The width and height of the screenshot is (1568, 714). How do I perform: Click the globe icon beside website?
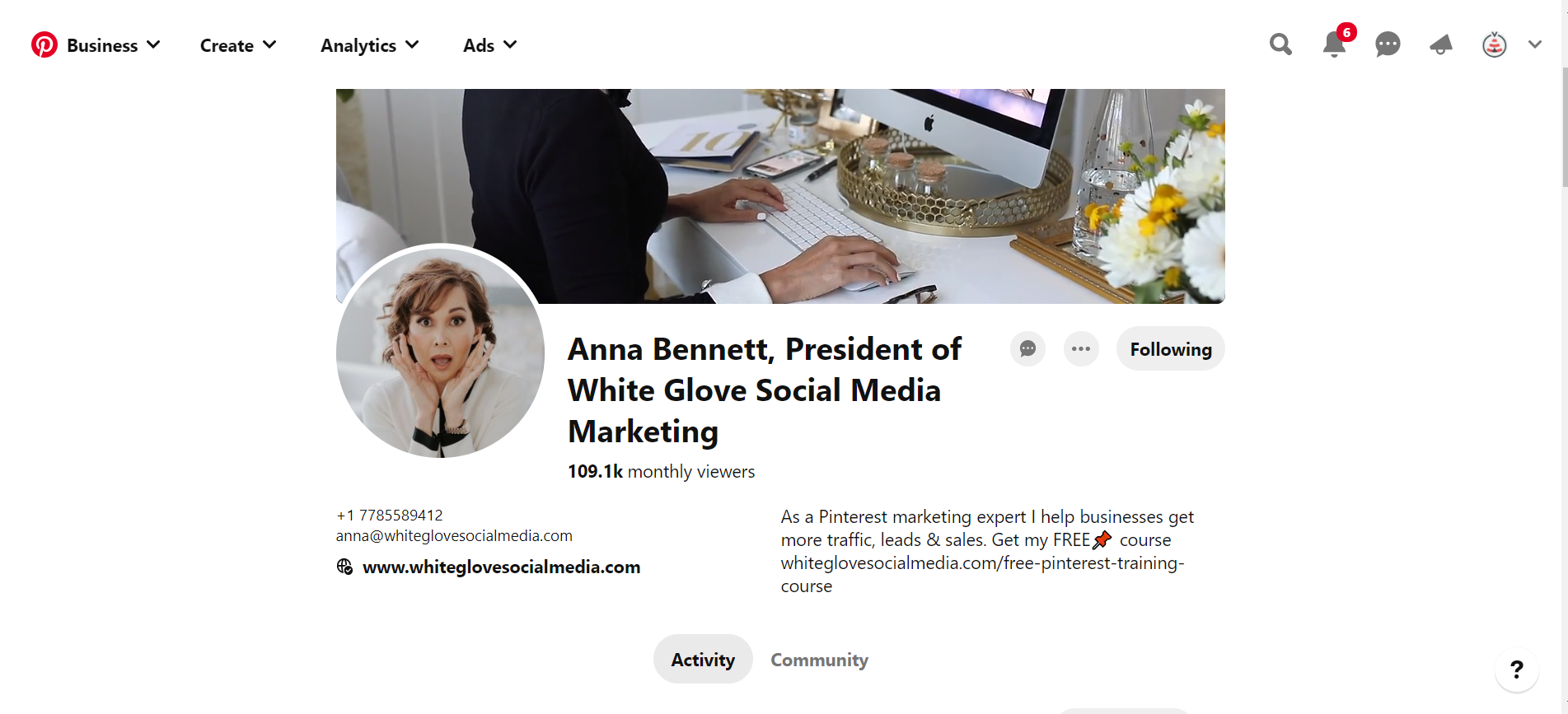click(x=344, y=567)
